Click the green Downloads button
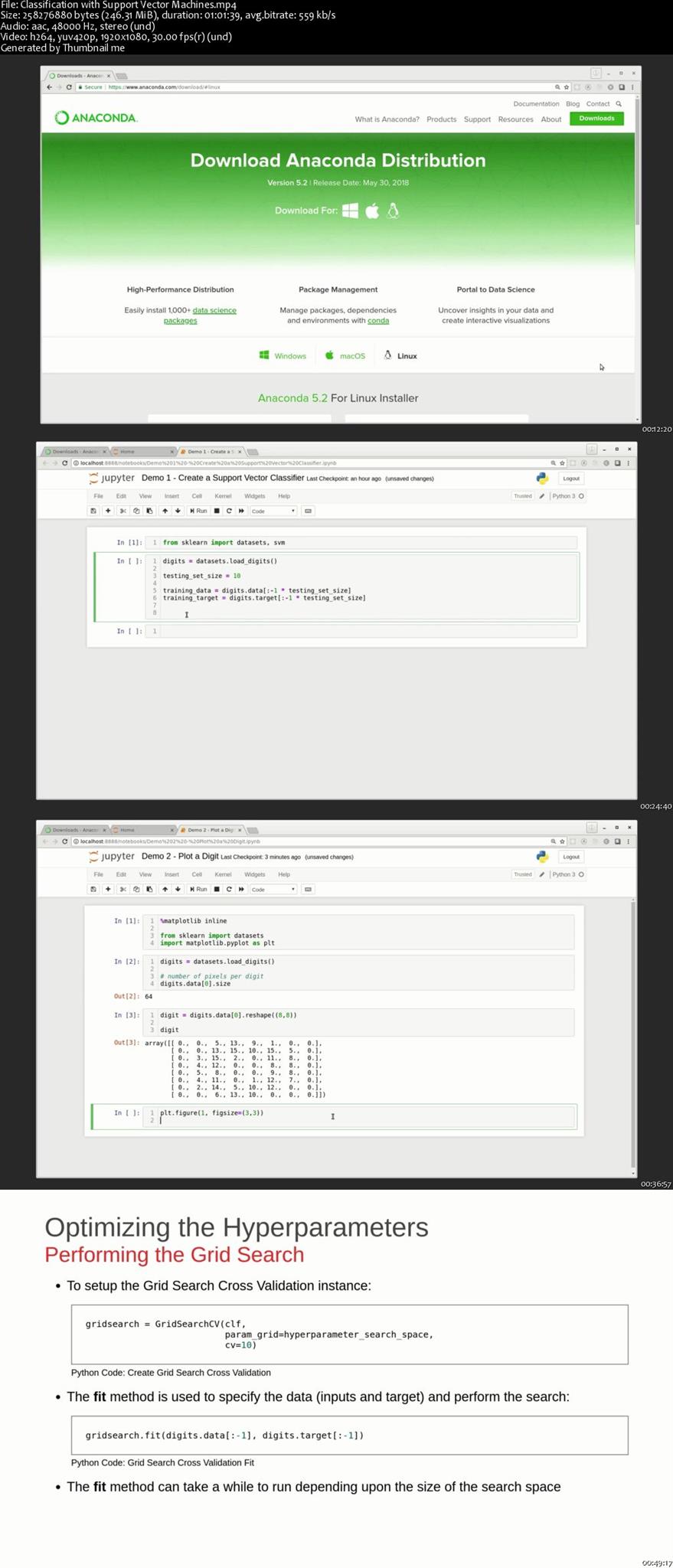This screenshot has width=673, height=1568. (596, 119)
